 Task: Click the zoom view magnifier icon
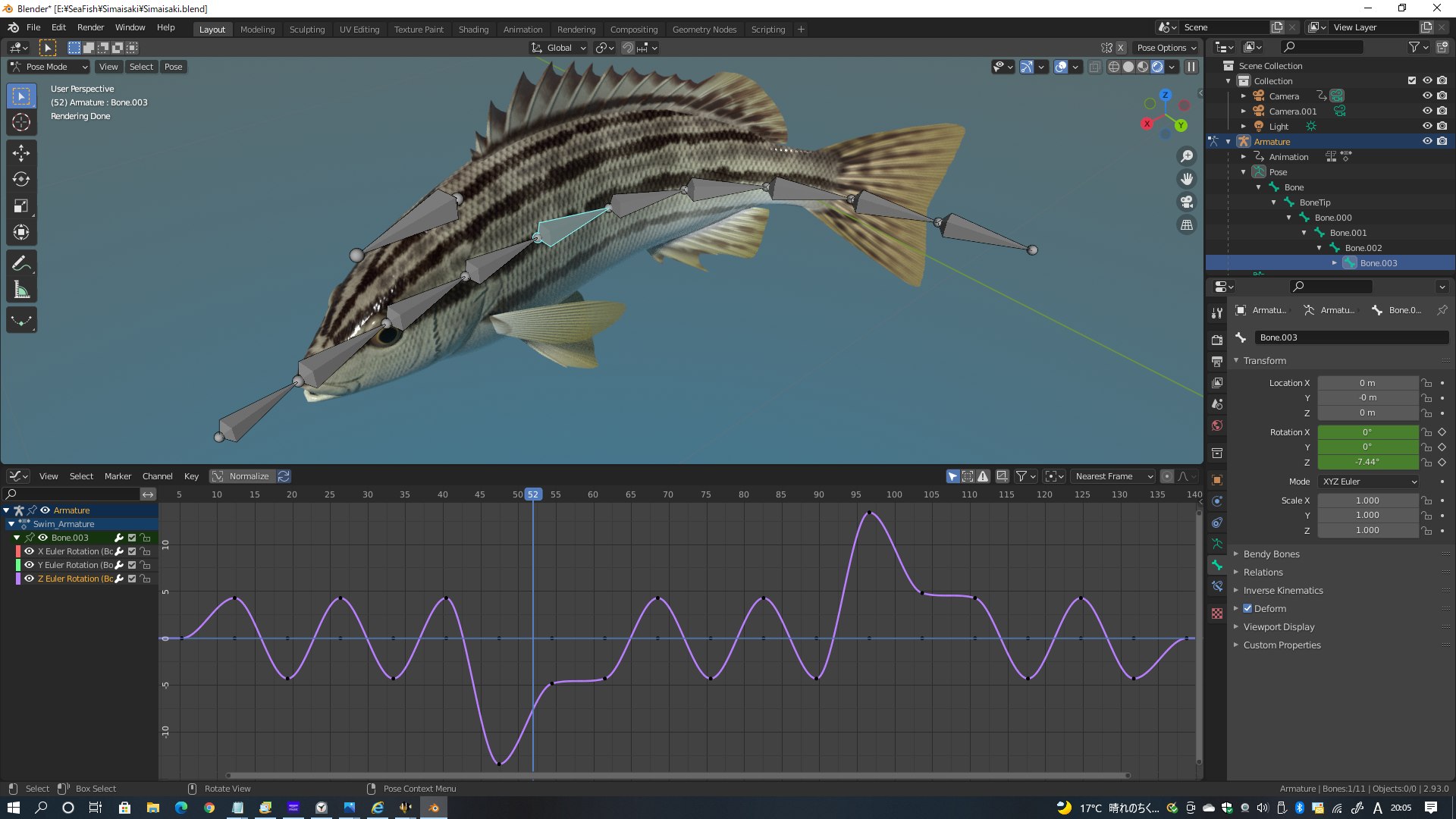tap(1187, 156)
